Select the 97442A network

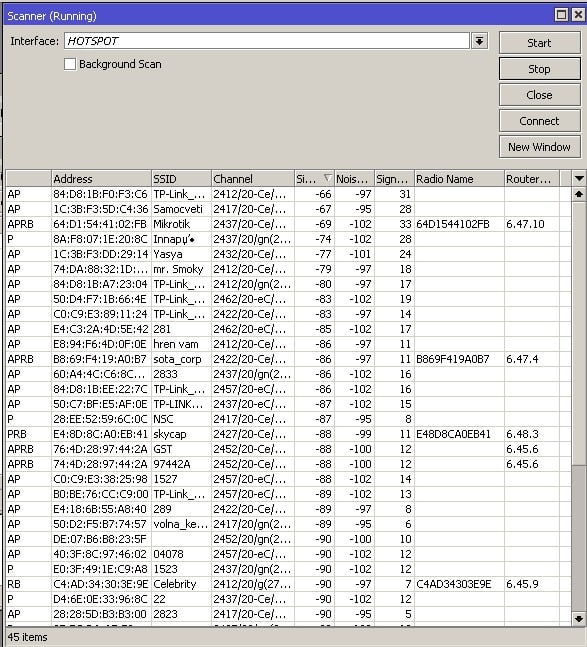[x=172, y=464]
